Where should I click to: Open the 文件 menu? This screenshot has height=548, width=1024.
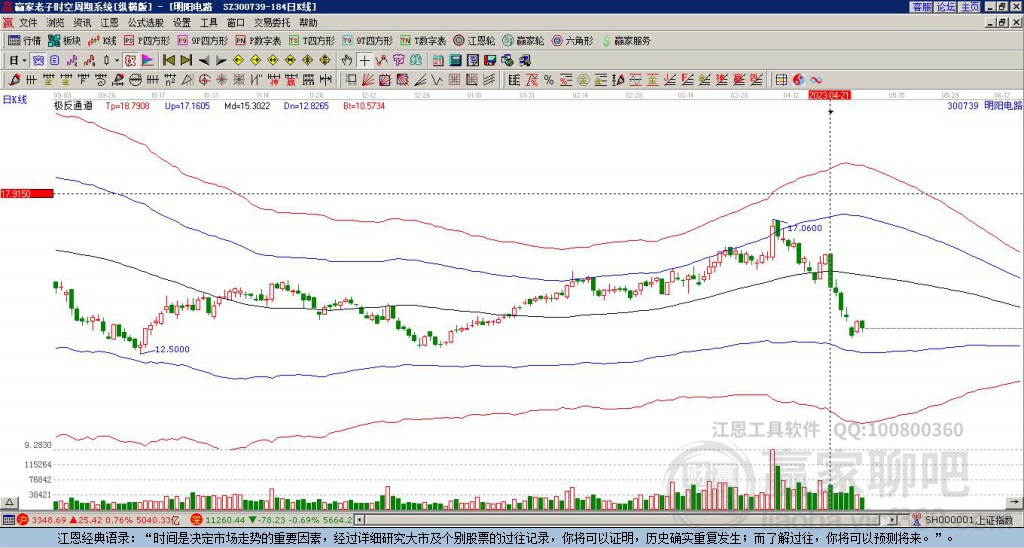pos(28,23)
